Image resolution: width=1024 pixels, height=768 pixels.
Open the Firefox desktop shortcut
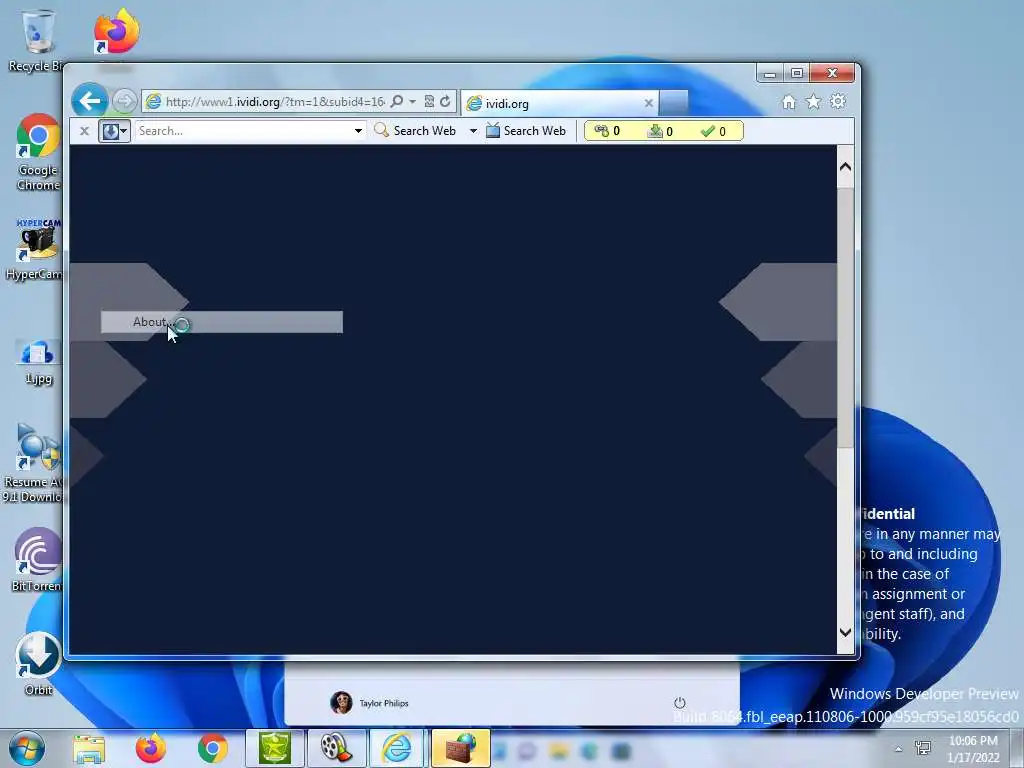[x=115, y=33]
